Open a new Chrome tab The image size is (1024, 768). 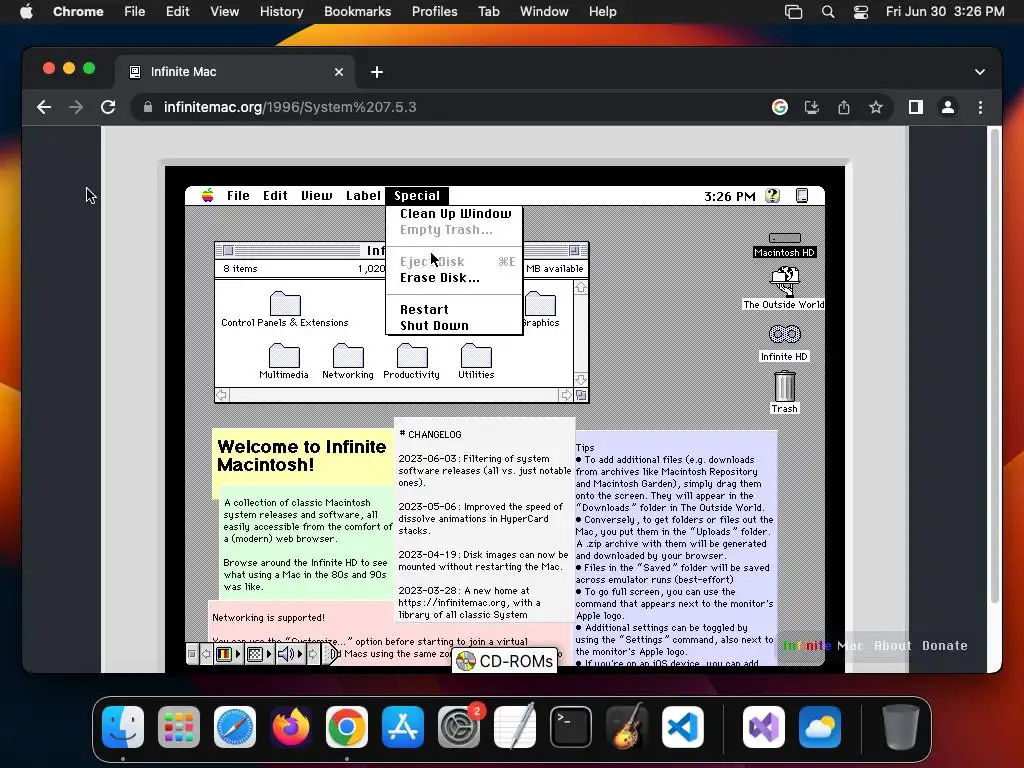377,72
